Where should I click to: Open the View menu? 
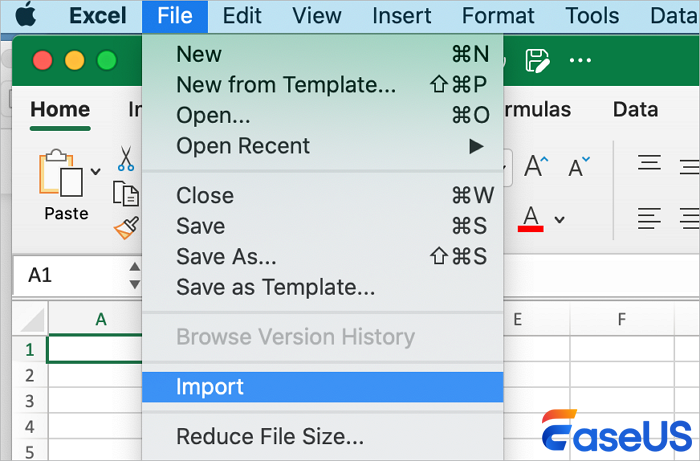(x=317, y=16)
